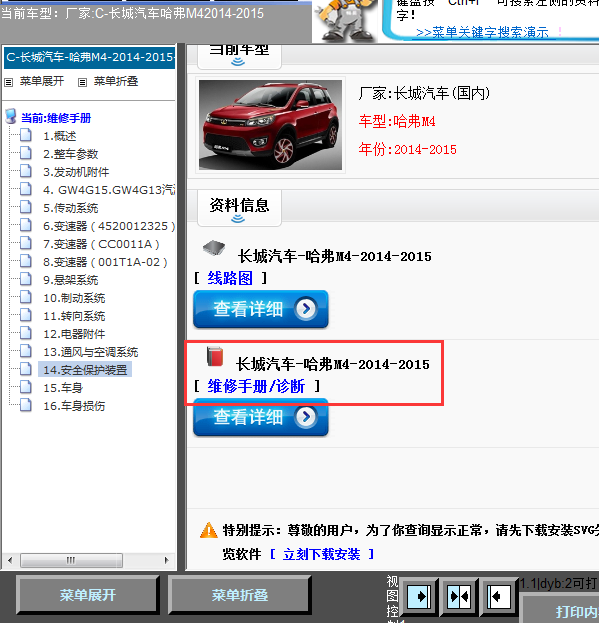Open 6.变速器 (4520012325) chapter
This screenshot has height=623, width=599.
point(109,226)
